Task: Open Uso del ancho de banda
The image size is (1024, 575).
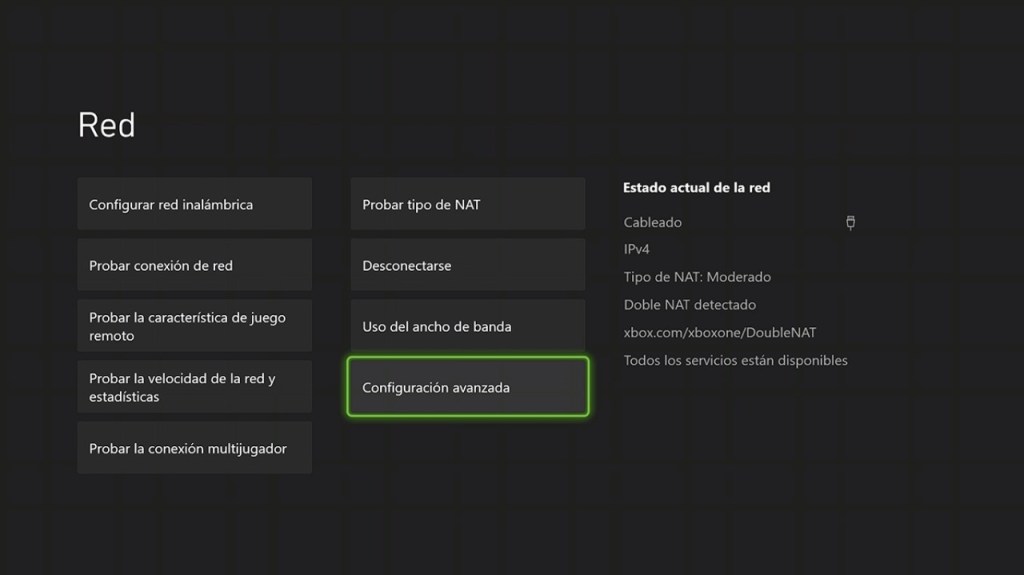Action: tap(467, 327)
